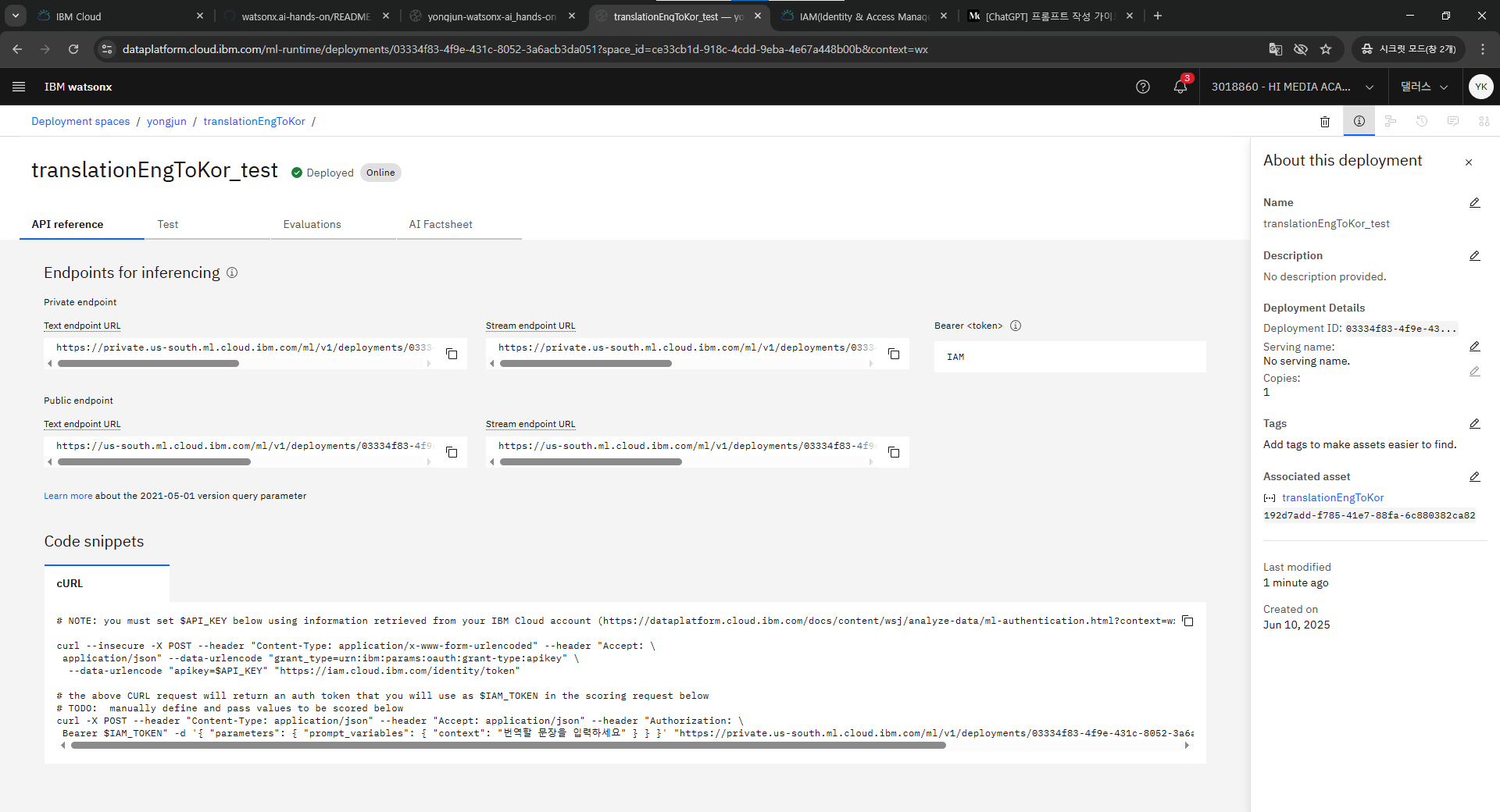This screenshot has height=812, width=1500.
Task: Switch to the watsonx.ai-hands-on/README browser tab
Action: (x=305, y=16)
